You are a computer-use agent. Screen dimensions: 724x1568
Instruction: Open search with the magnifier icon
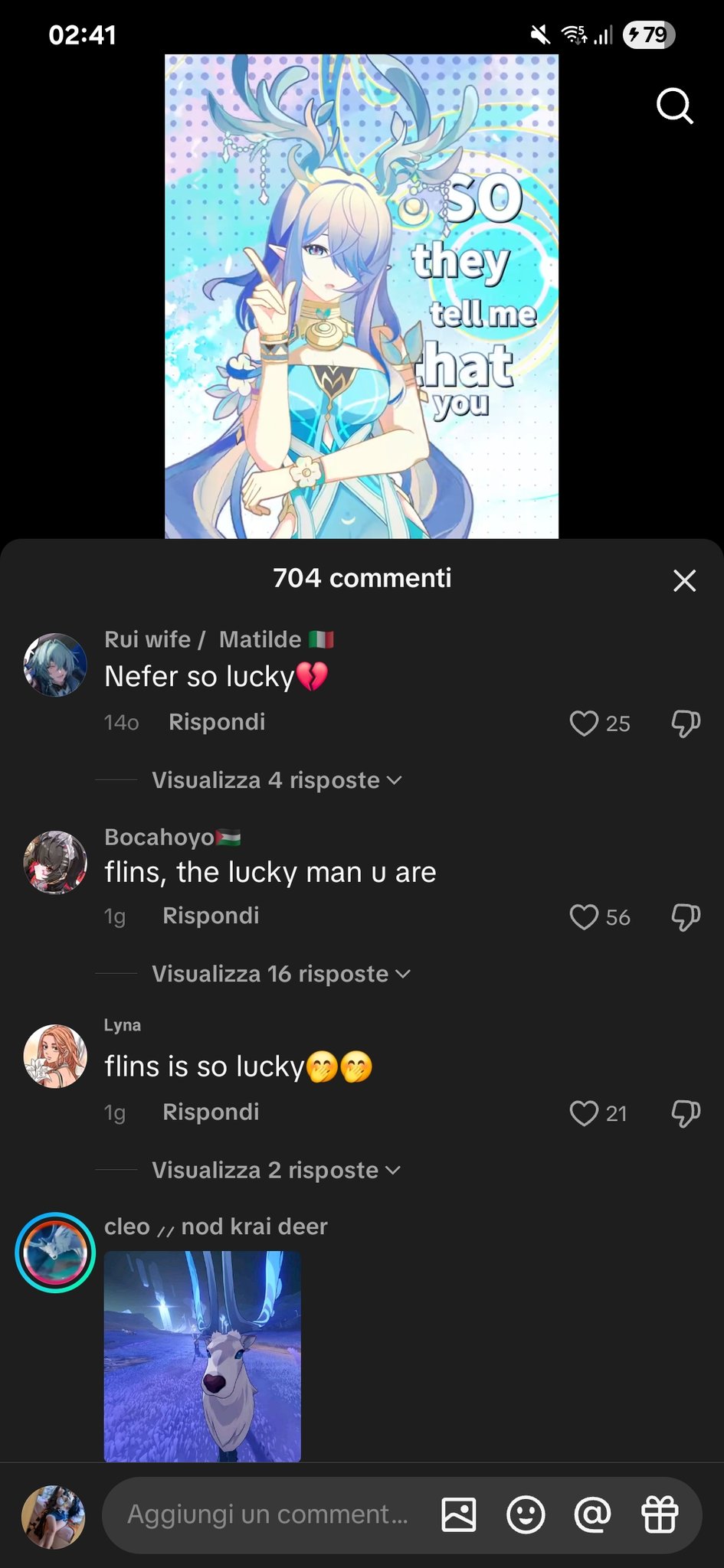coord(674,106)
